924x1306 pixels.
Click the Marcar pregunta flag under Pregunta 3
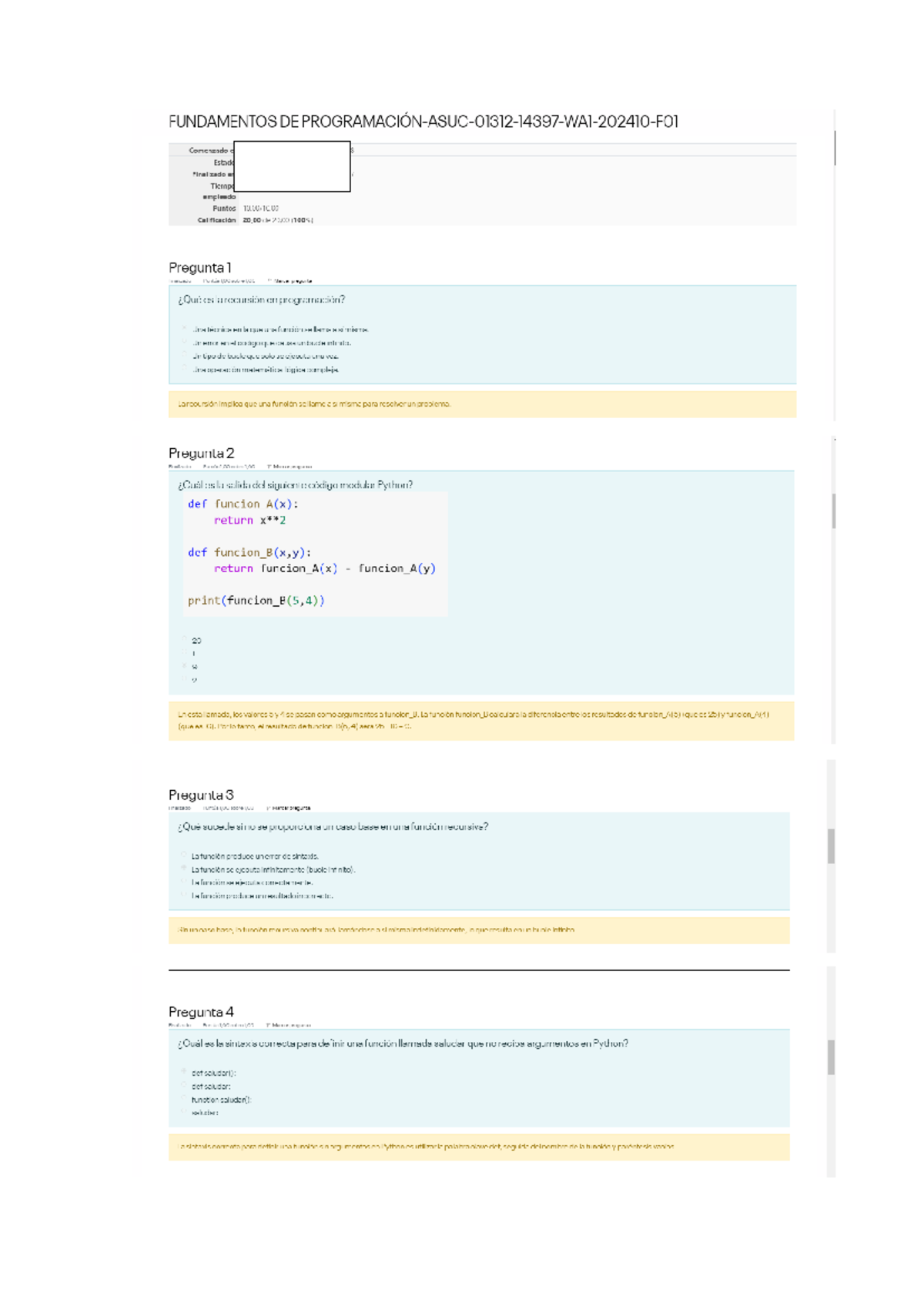pyautogui.click(x=289, y=809)
